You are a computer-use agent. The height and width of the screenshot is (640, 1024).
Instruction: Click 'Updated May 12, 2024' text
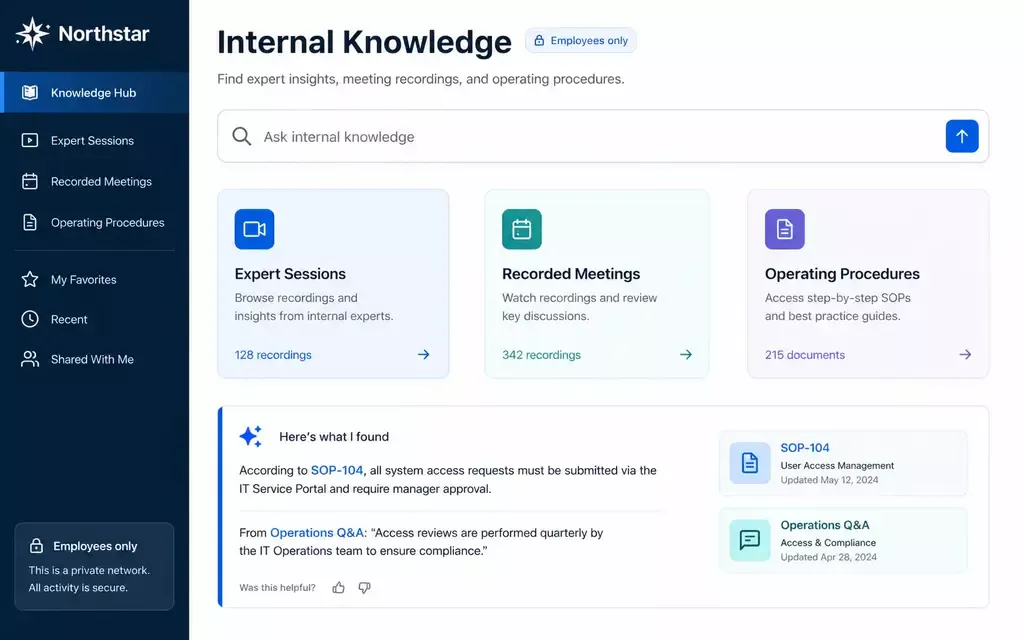(829, 480)
